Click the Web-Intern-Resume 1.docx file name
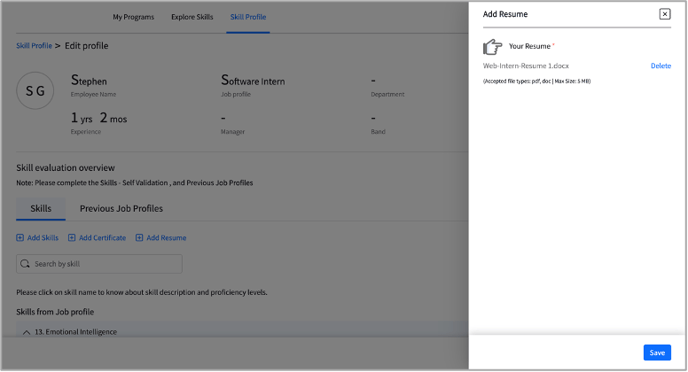Screen dimensions: 688x372 (526, 66)
